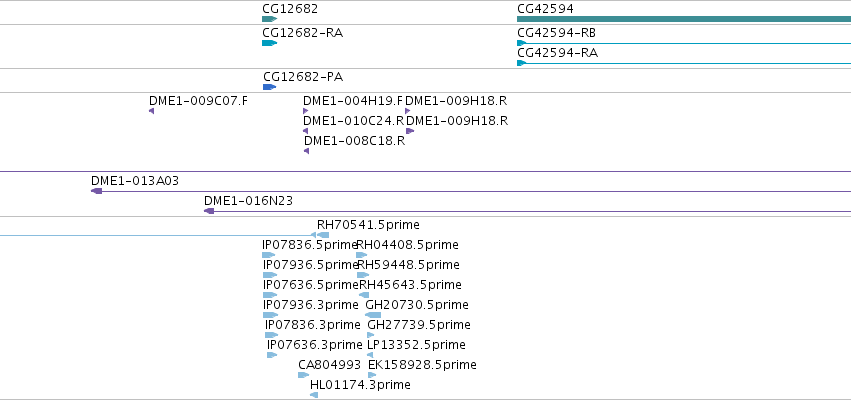Select the RH70541.5prime EST glyph

[x=320, y=235]
